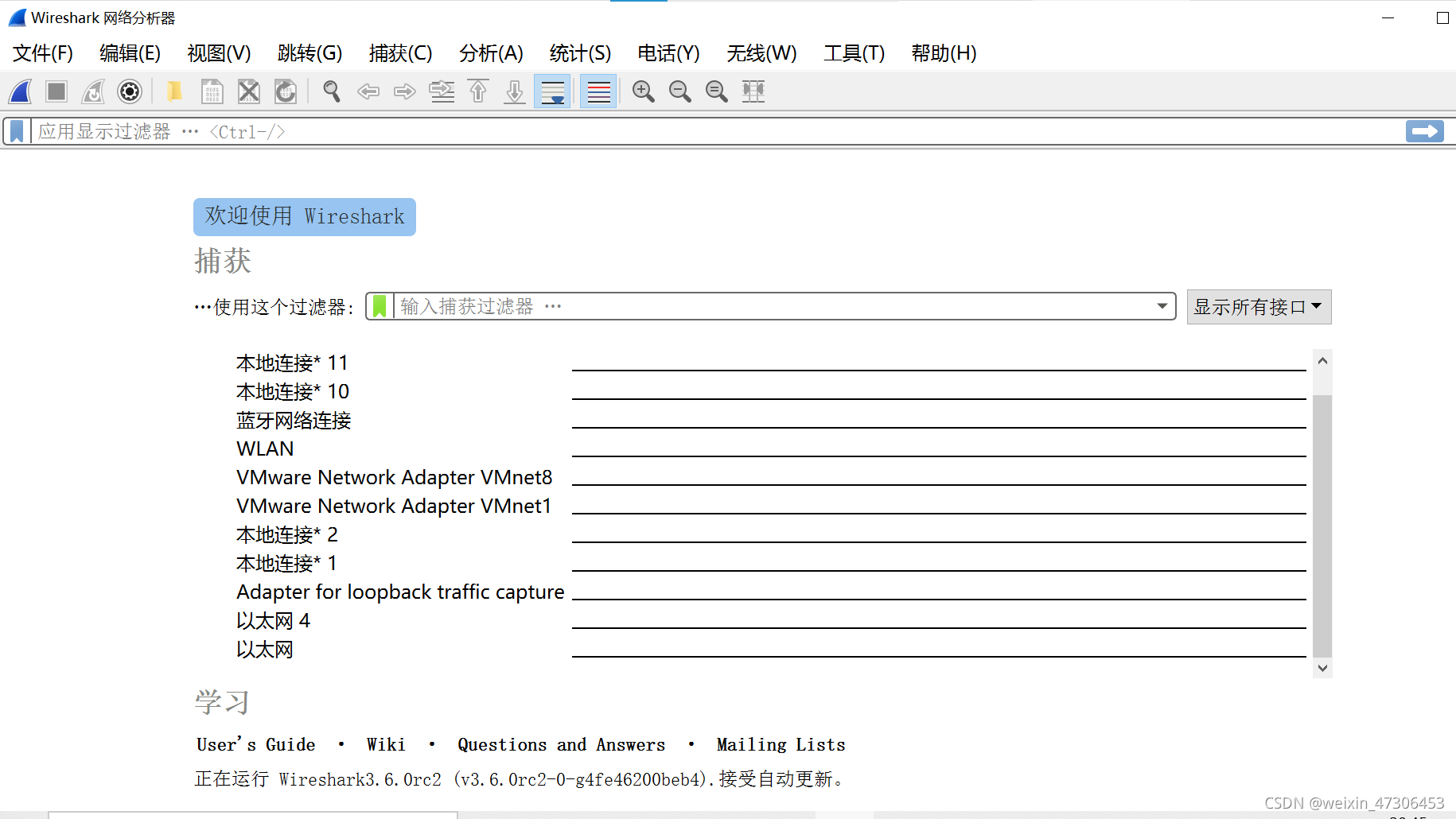Reset text to normal size icon

point(716,91)
